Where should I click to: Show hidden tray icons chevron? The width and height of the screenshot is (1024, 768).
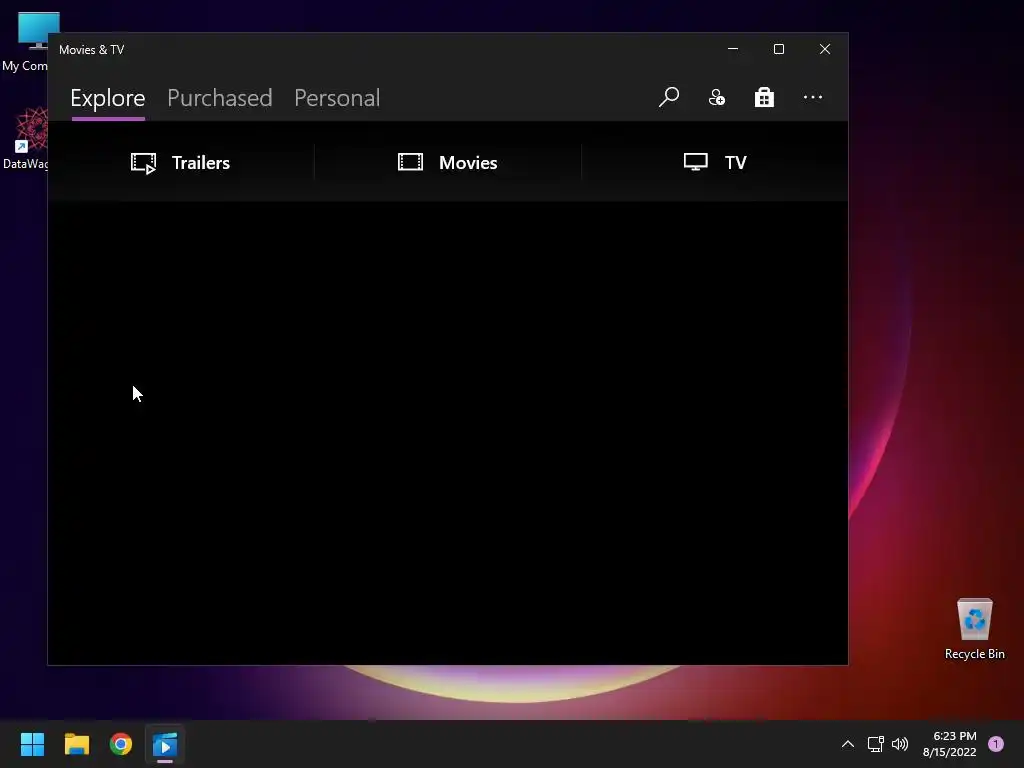tap(848, 744)
